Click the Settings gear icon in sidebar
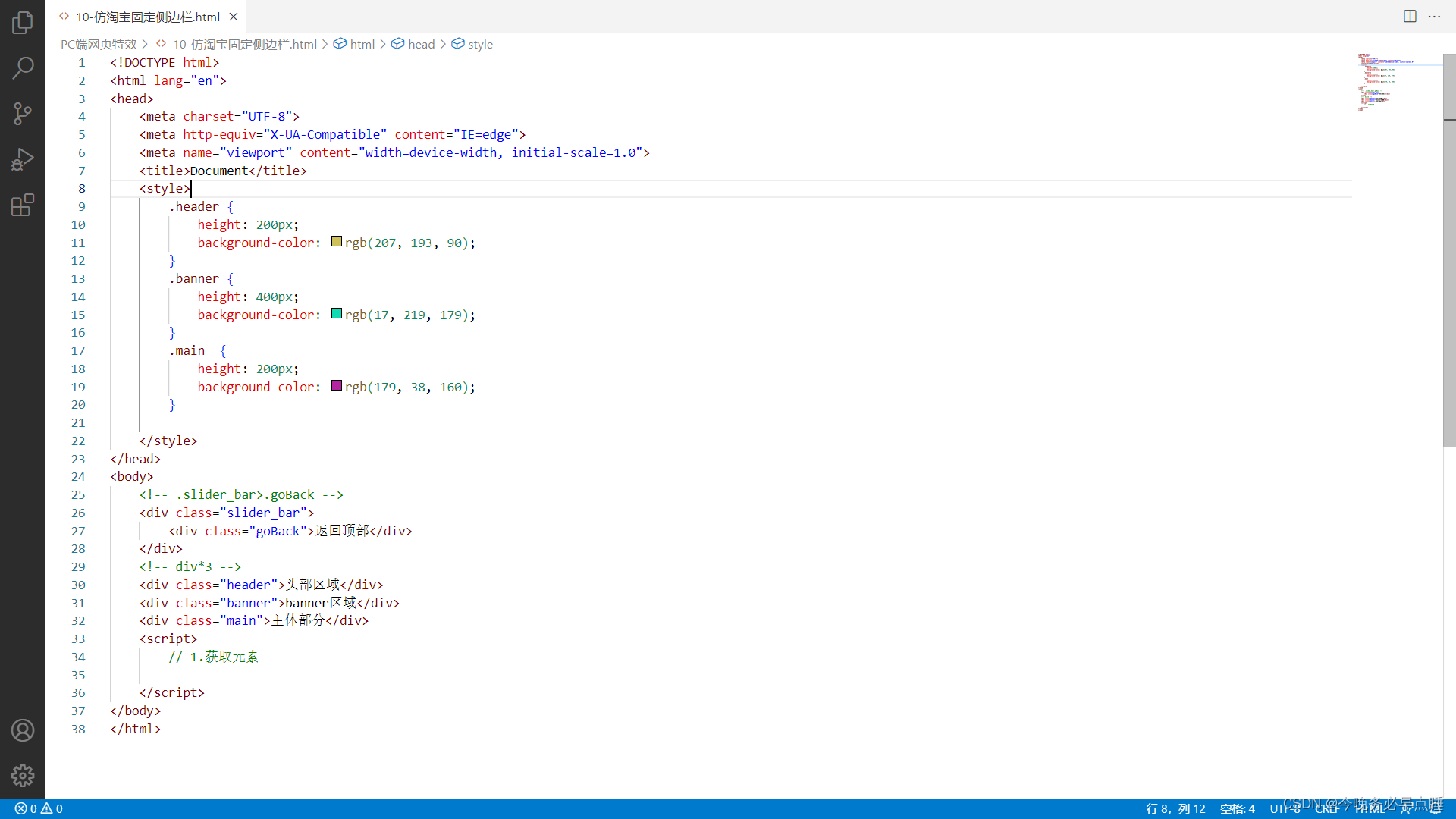The height and width of the screenshot is (819, 1456). click(x=21, y=775)
